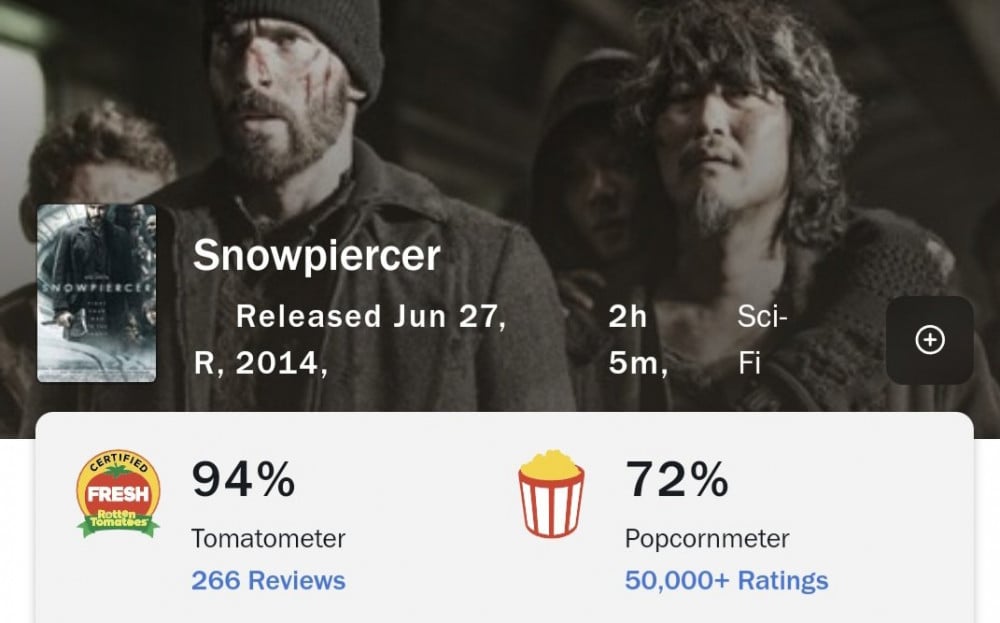The width and height of the screenshot is (1000, 623).
Task: Click the 2h 5m runtime text
Action: coord(636,340)
